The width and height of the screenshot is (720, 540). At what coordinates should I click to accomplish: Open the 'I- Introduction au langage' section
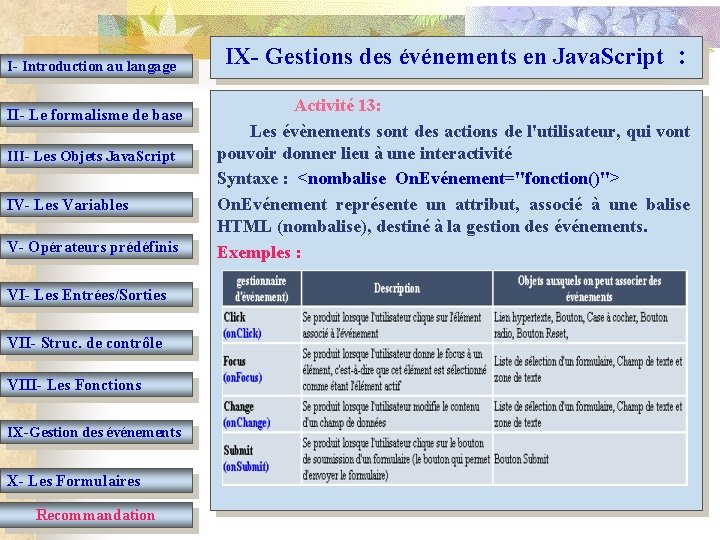pyautogui.click(x=96, y=66)
